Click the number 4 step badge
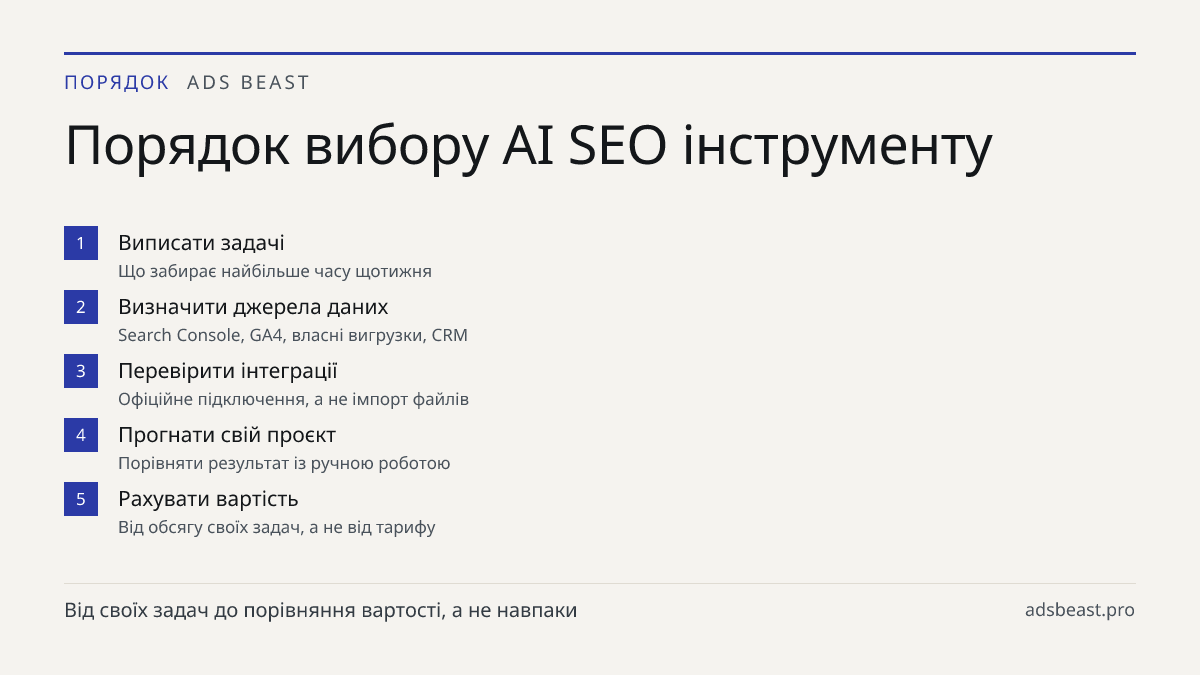 tap(81, 435)
